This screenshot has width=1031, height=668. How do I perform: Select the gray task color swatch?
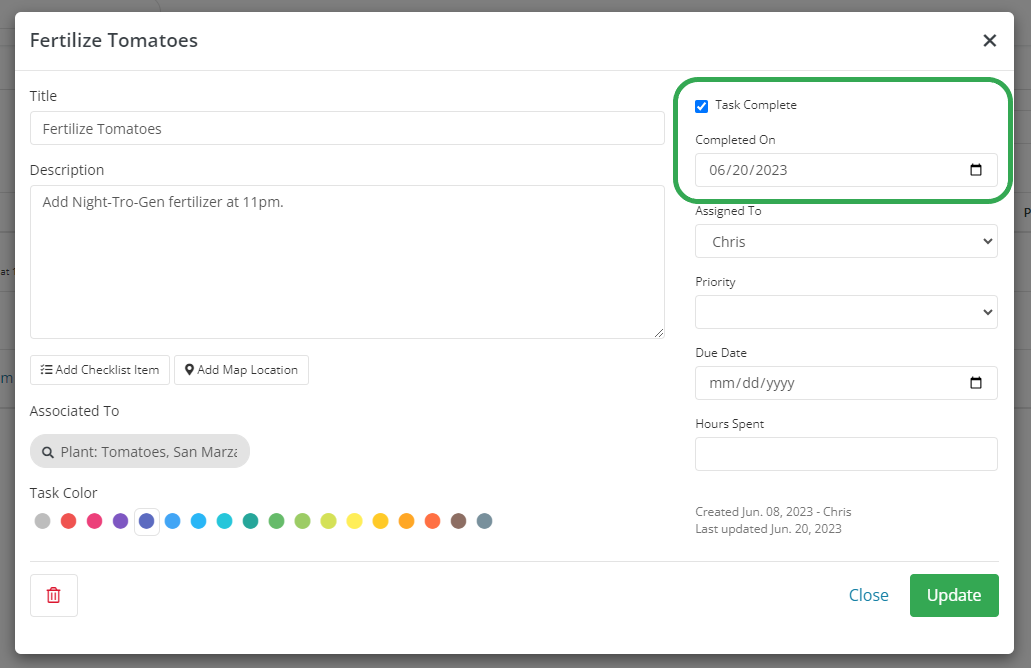(42, 521)
